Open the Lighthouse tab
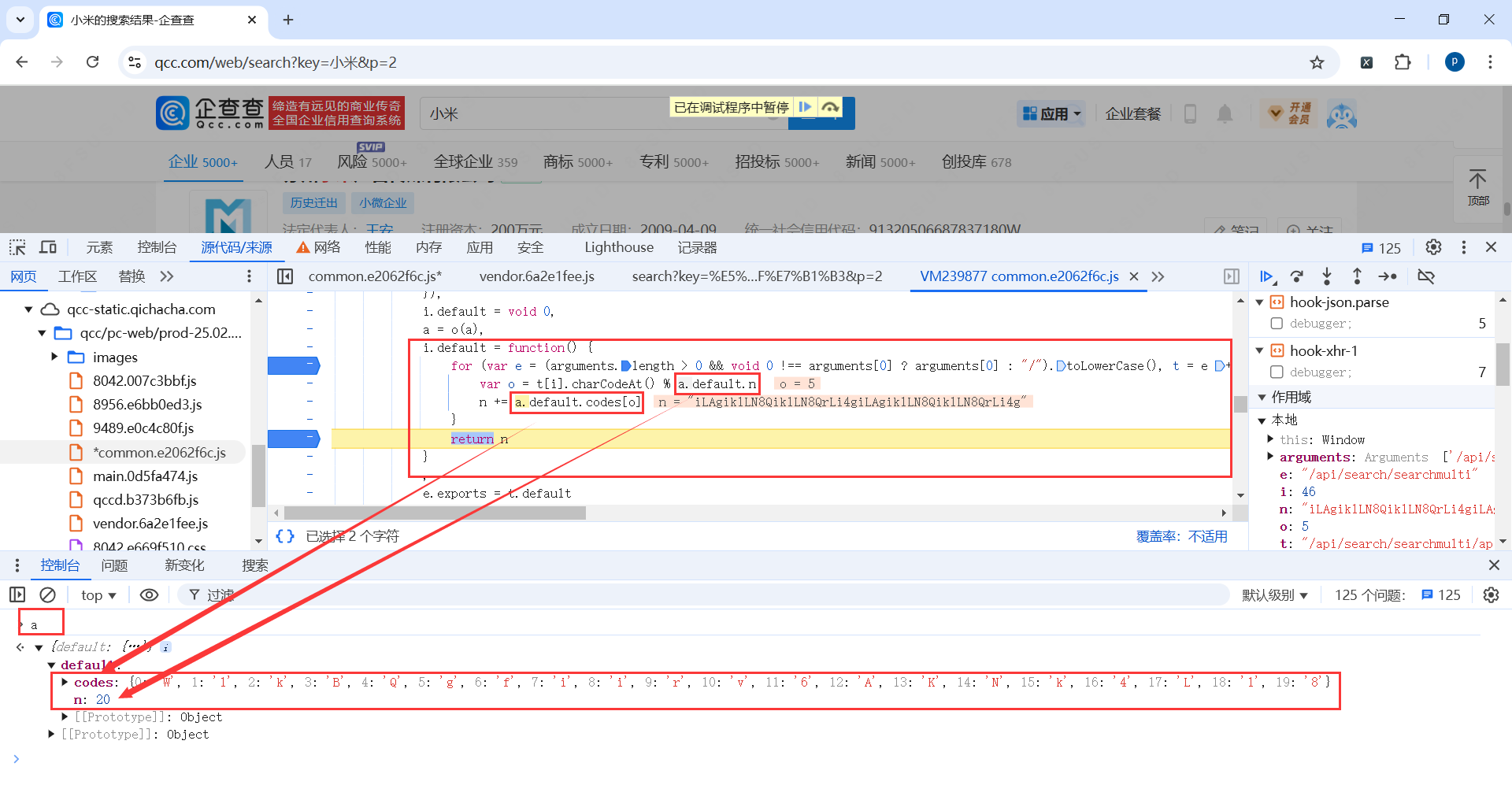 (x=619, y=247)
